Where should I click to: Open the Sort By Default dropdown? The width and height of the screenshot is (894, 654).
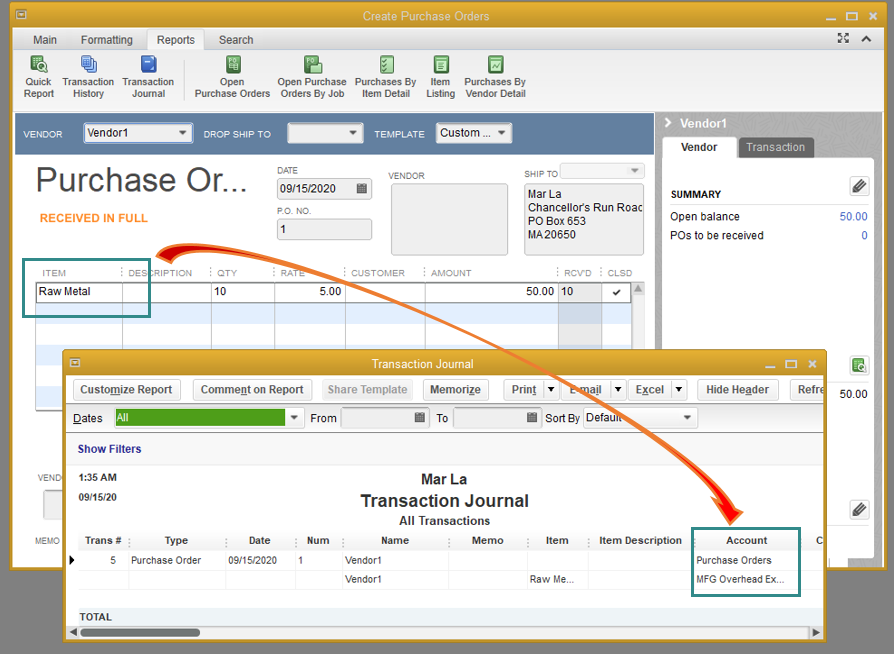click(x=688, y=417)
